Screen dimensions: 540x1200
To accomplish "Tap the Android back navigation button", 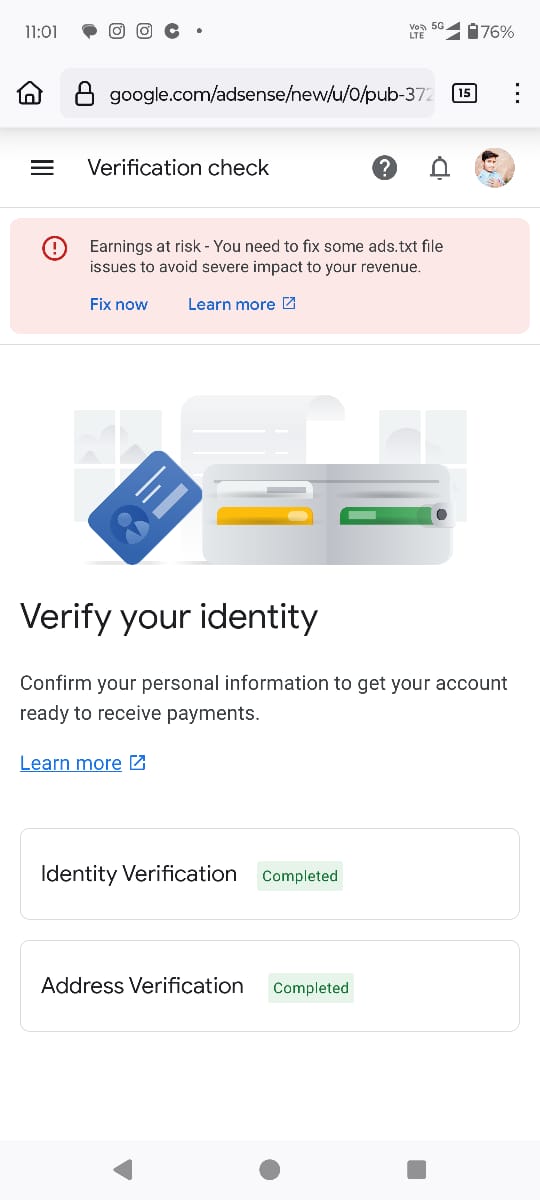I will [x=123, y=1169].
